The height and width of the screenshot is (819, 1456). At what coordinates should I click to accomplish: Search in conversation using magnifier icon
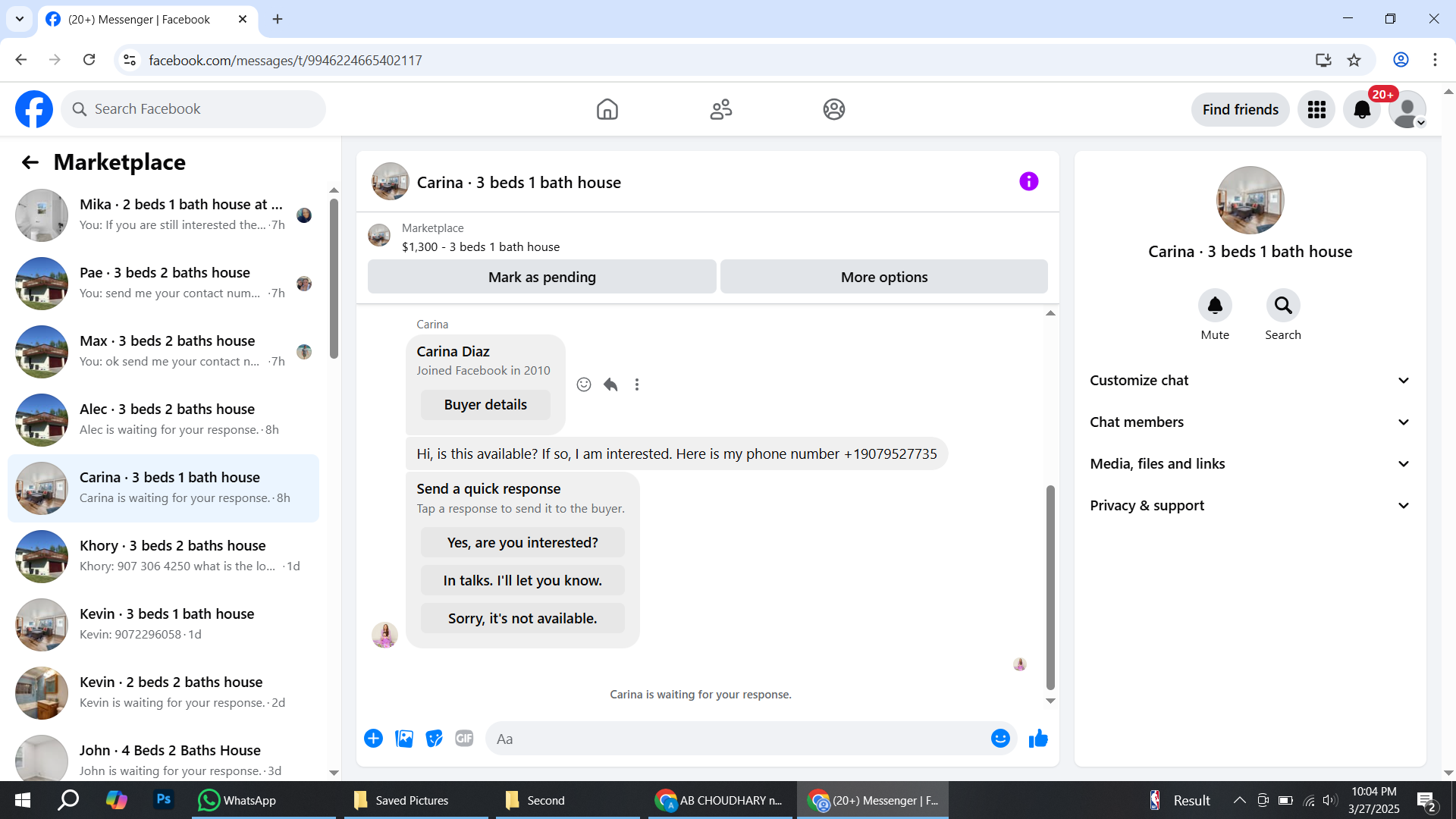click(1283, 306)
